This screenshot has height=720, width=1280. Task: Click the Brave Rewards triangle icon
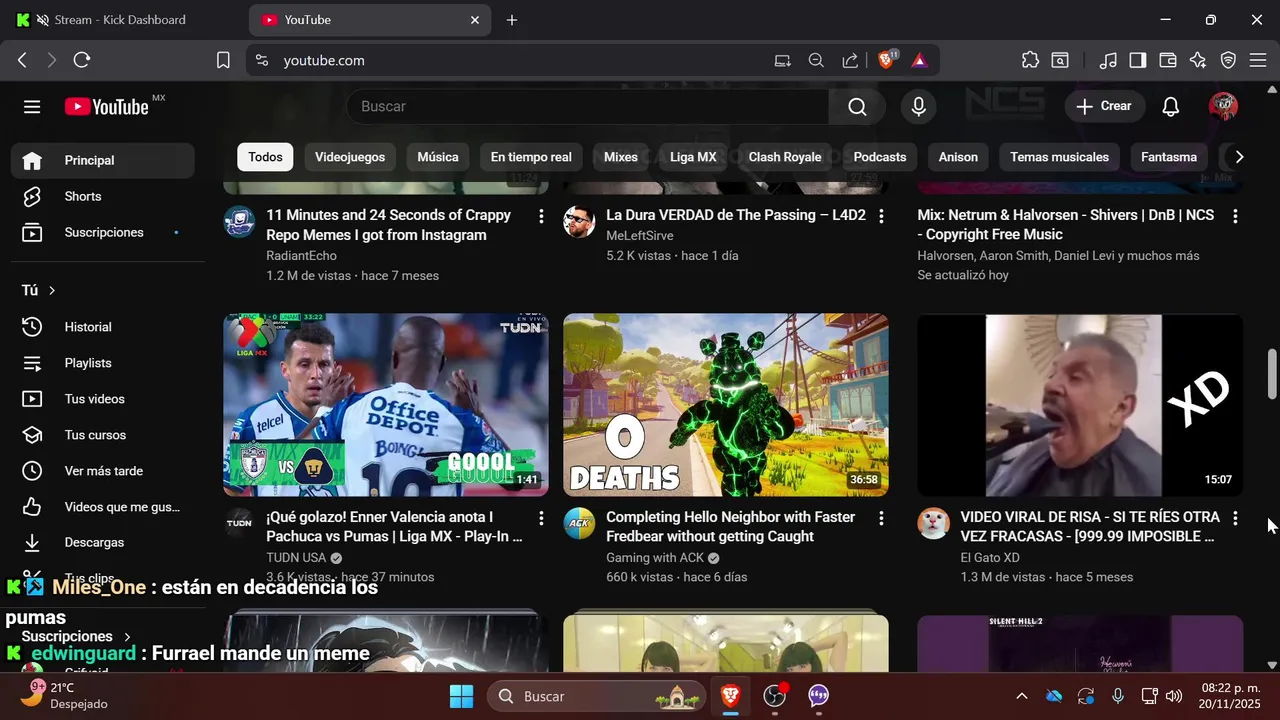pyautogui.click(x=919, y=60)
